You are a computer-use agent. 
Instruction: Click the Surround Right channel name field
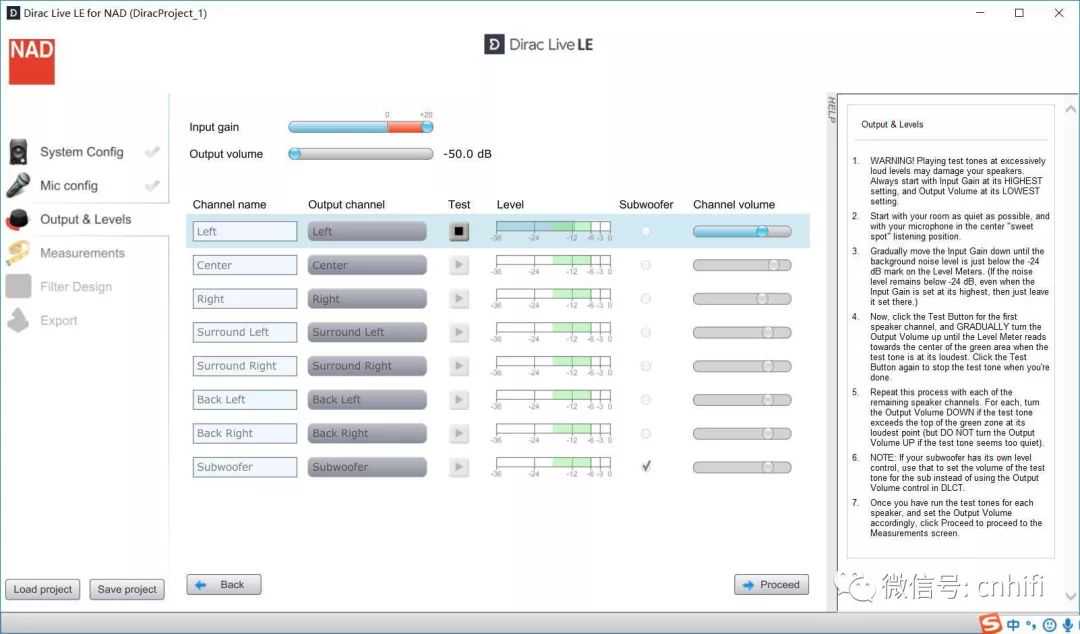(245, 366)
